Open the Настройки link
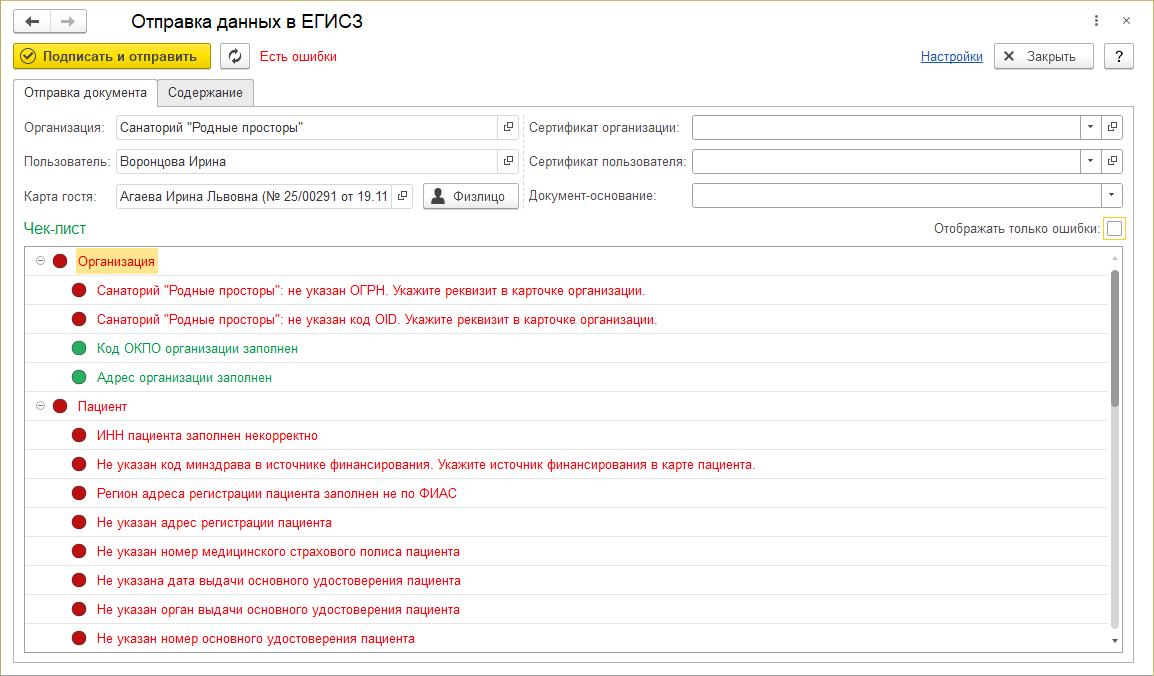 click(952, 57)
